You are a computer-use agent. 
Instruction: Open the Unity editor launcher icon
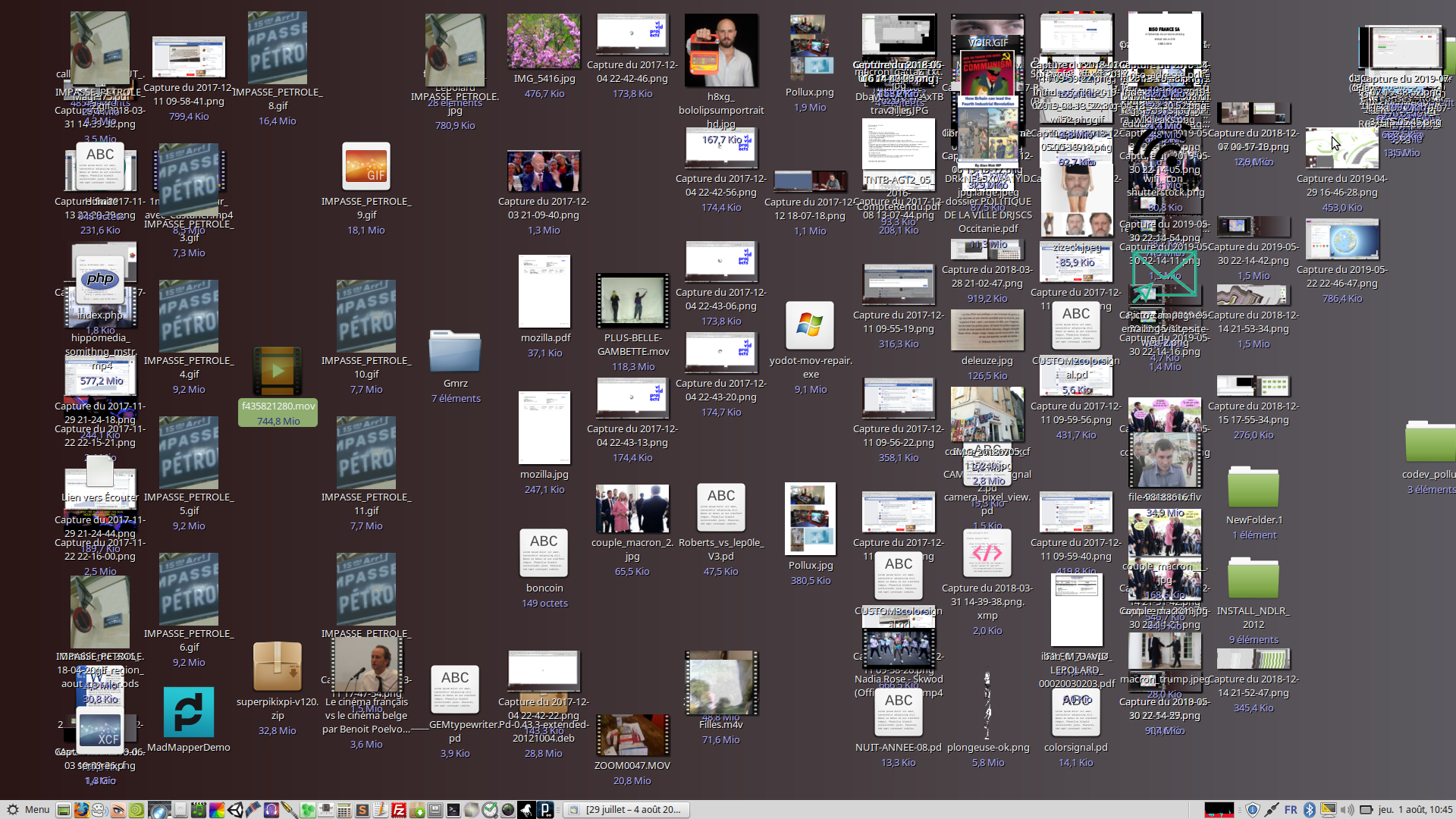tap(235, 810)
